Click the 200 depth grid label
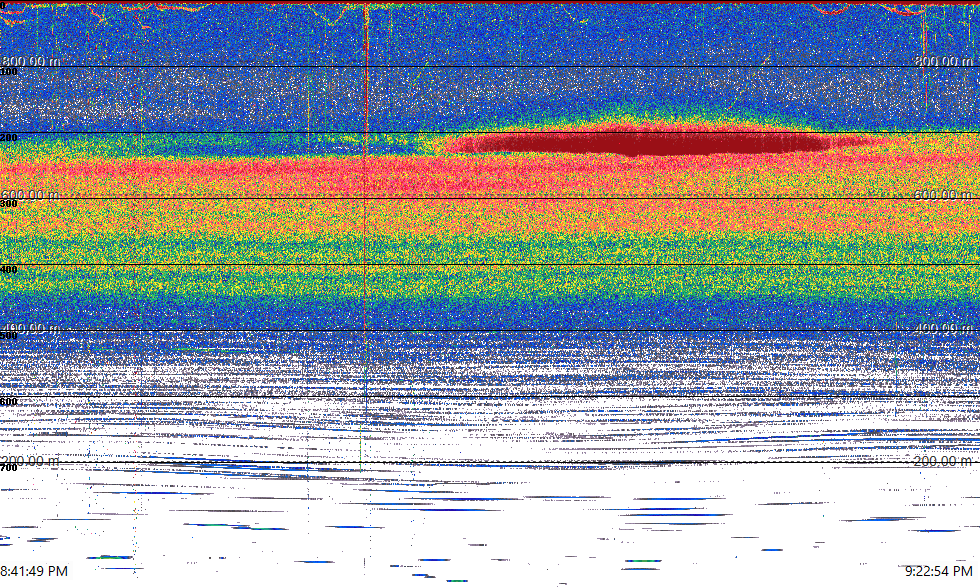The image size is (980, 588). [9, 137]
